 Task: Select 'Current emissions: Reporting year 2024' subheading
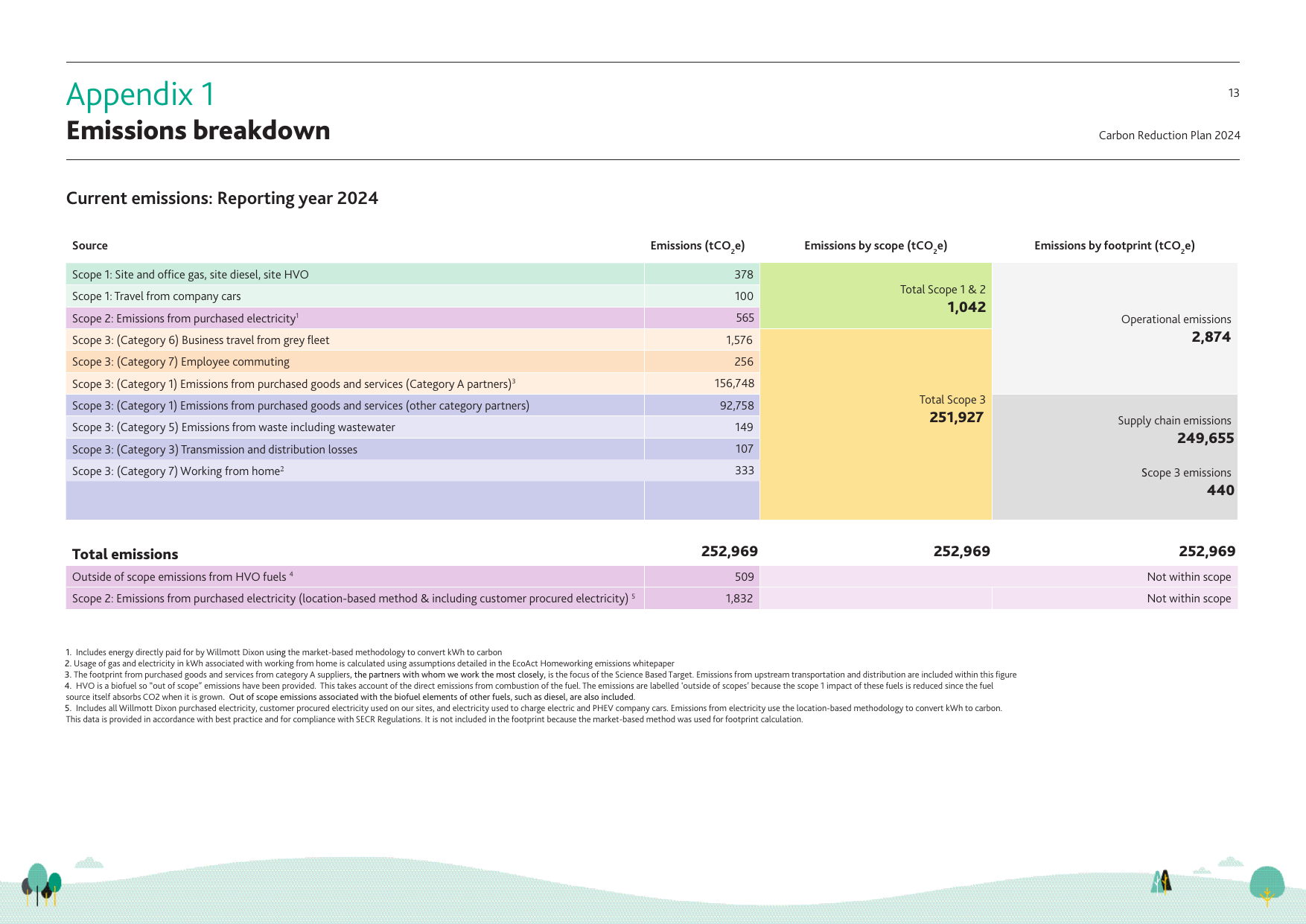click(x=222, y=198)
